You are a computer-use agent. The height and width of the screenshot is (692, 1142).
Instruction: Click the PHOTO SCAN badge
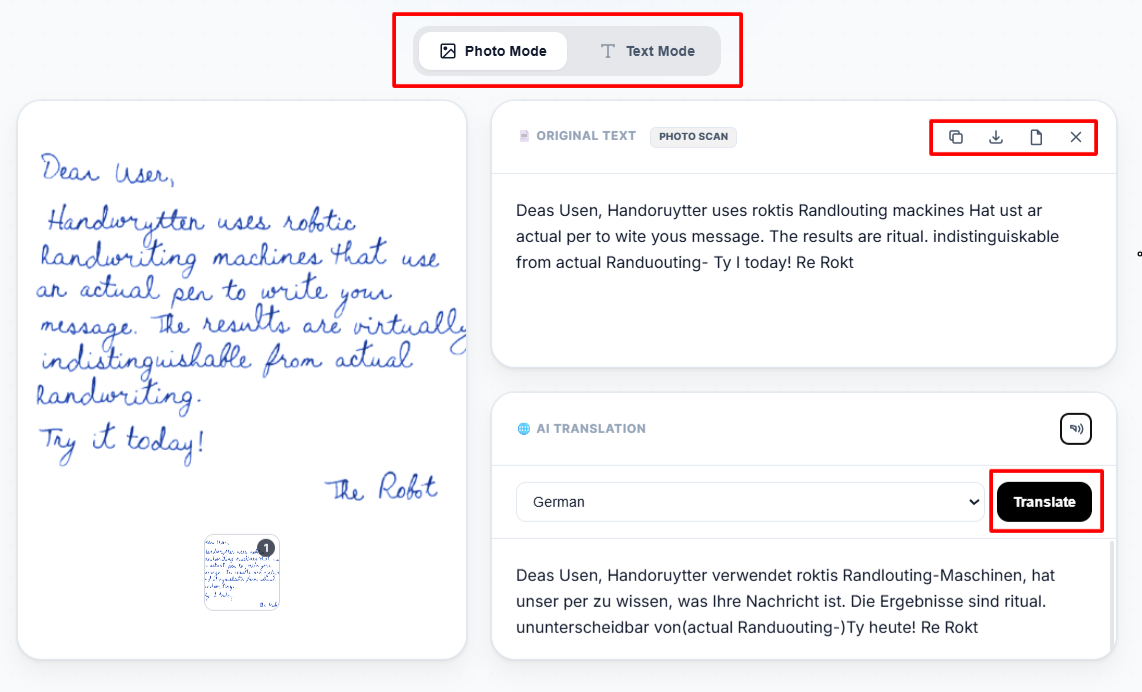pyautogui.click(x=693, y=136)
